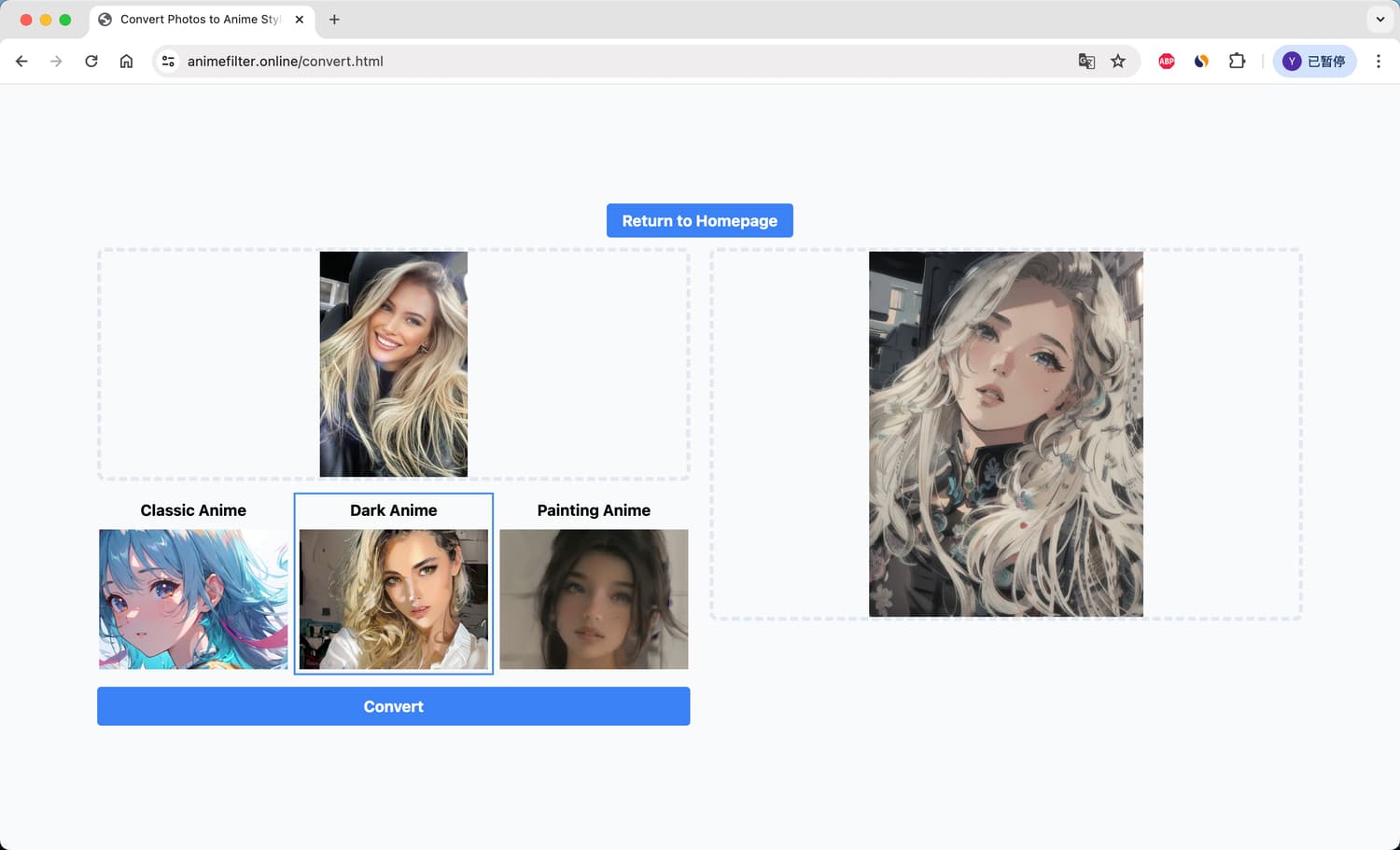1400x850 pixels.
Task: Click the uploaded blonde photo thumbnail
Action: [x=393, y=364]
